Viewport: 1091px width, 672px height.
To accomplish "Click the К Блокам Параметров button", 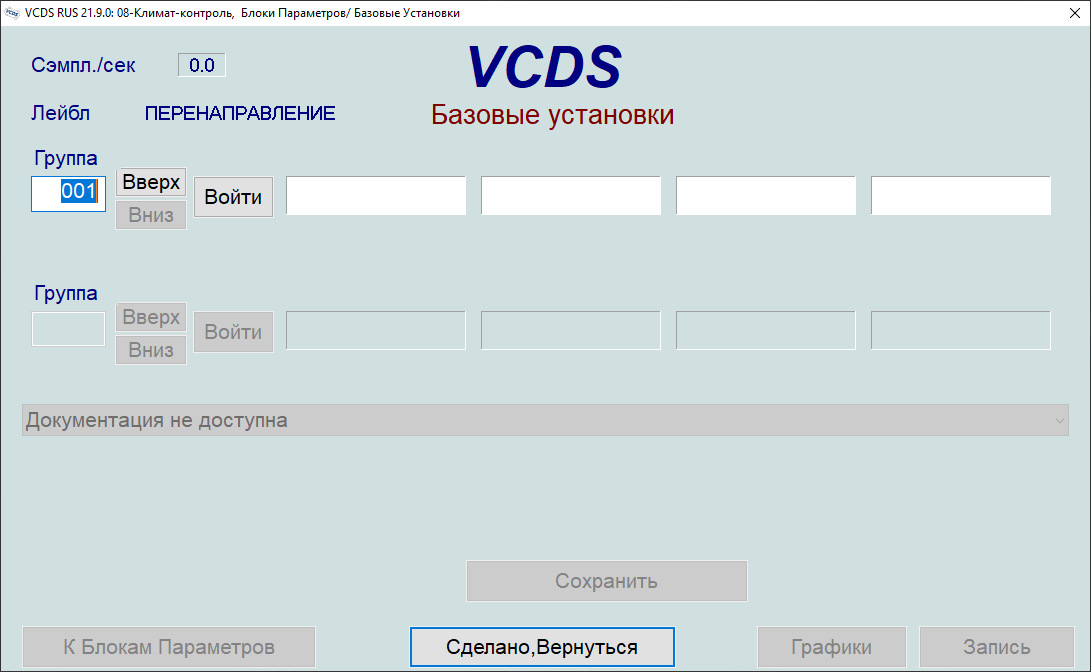I will (x=168, y=647).
